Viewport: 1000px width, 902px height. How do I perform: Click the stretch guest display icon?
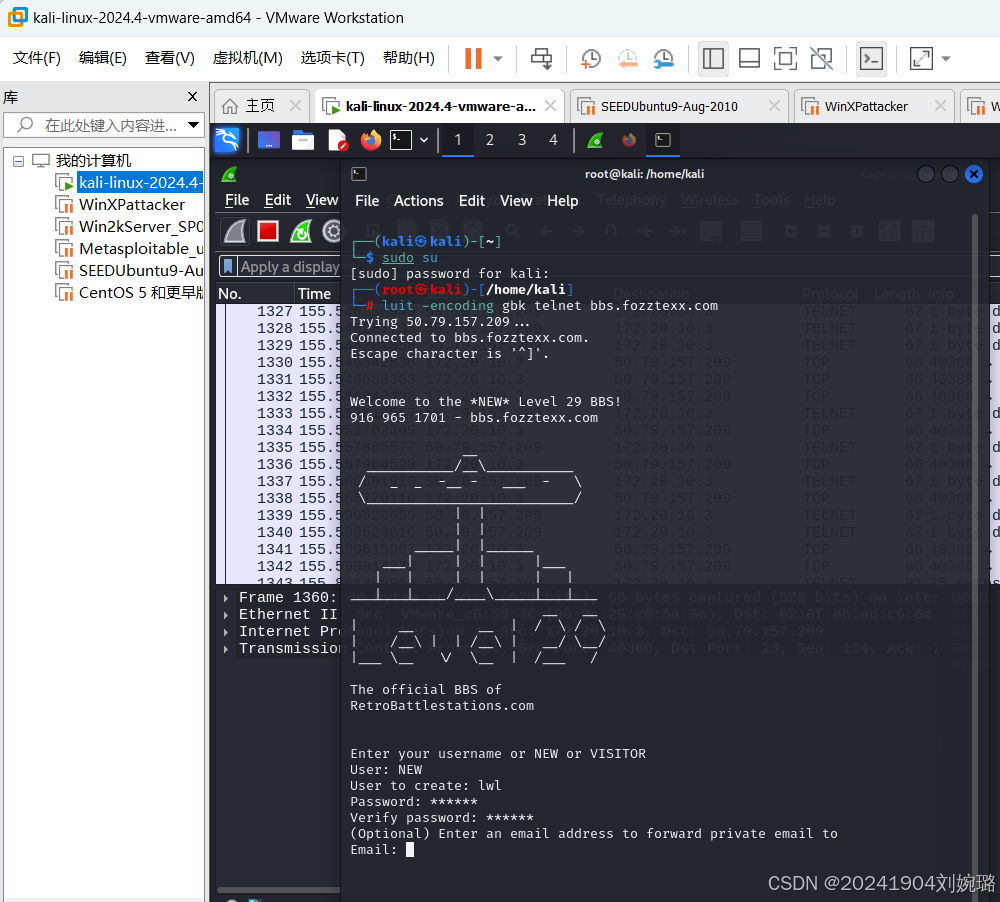click(x=921, y=59)
